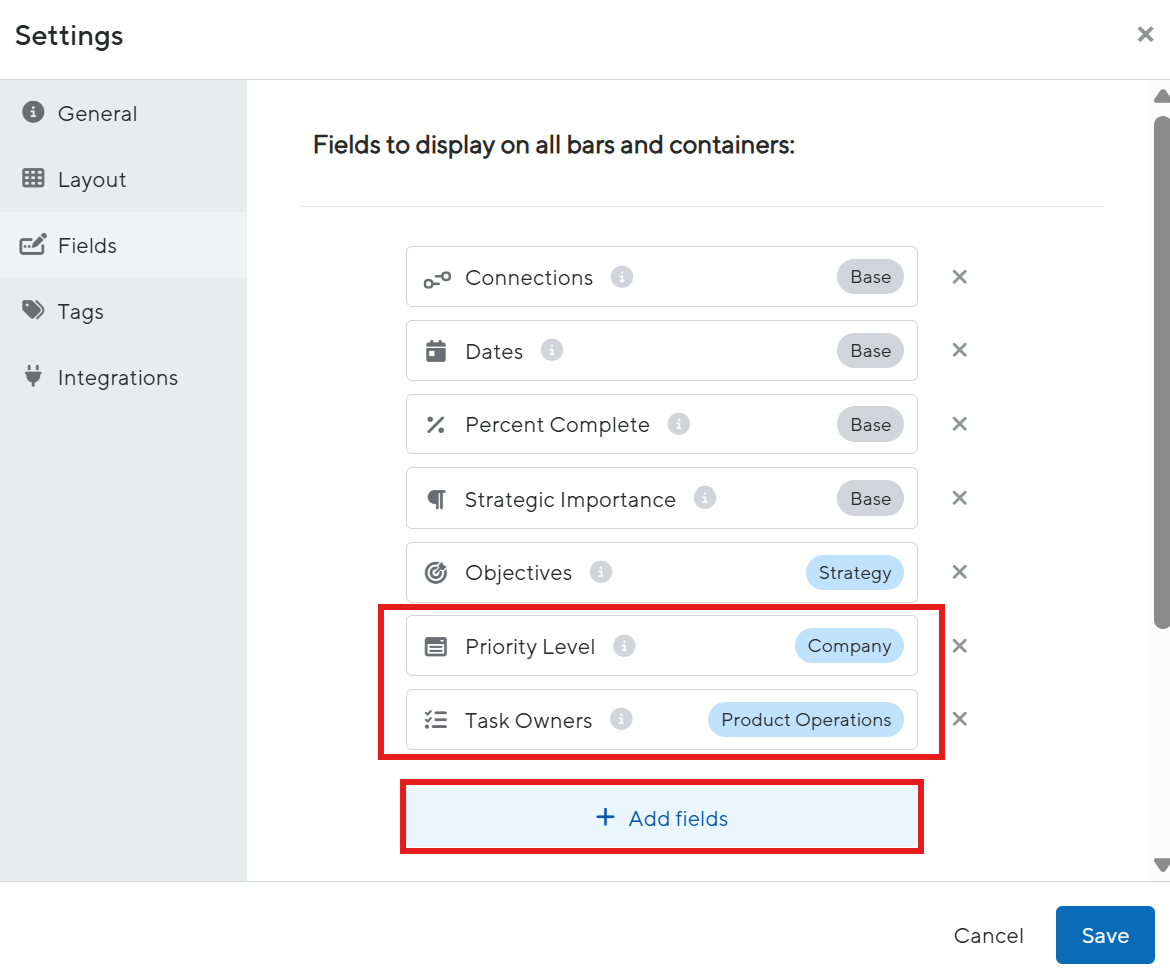1170x974 pixels.
Task: Remove the Objectives field from the list
Action: coord(959,572)
